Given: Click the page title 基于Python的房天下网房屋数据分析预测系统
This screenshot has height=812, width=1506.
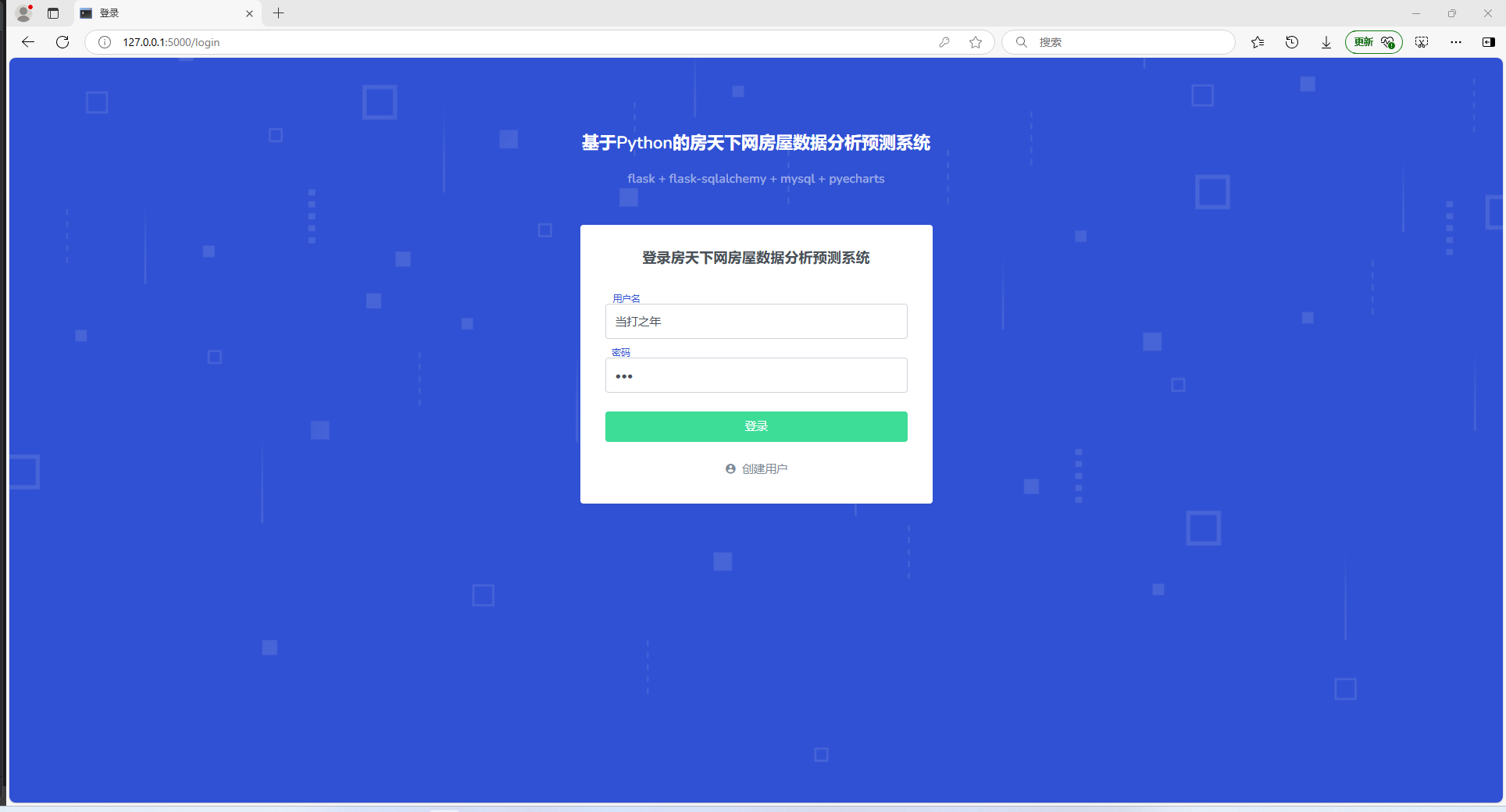Looking at the screenshot, I should (756, 143).
